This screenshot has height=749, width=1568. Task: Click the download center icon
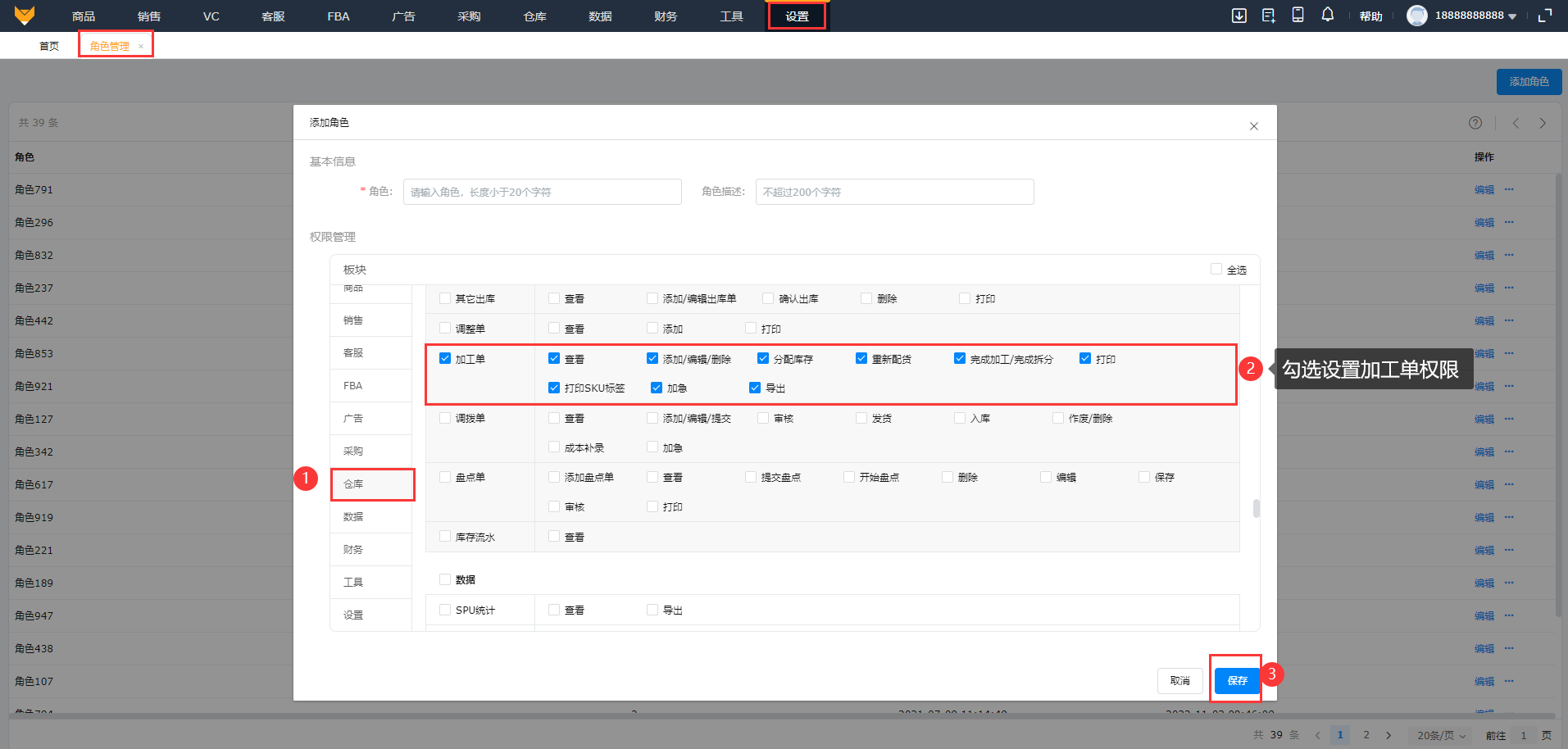click(1238, 16)
